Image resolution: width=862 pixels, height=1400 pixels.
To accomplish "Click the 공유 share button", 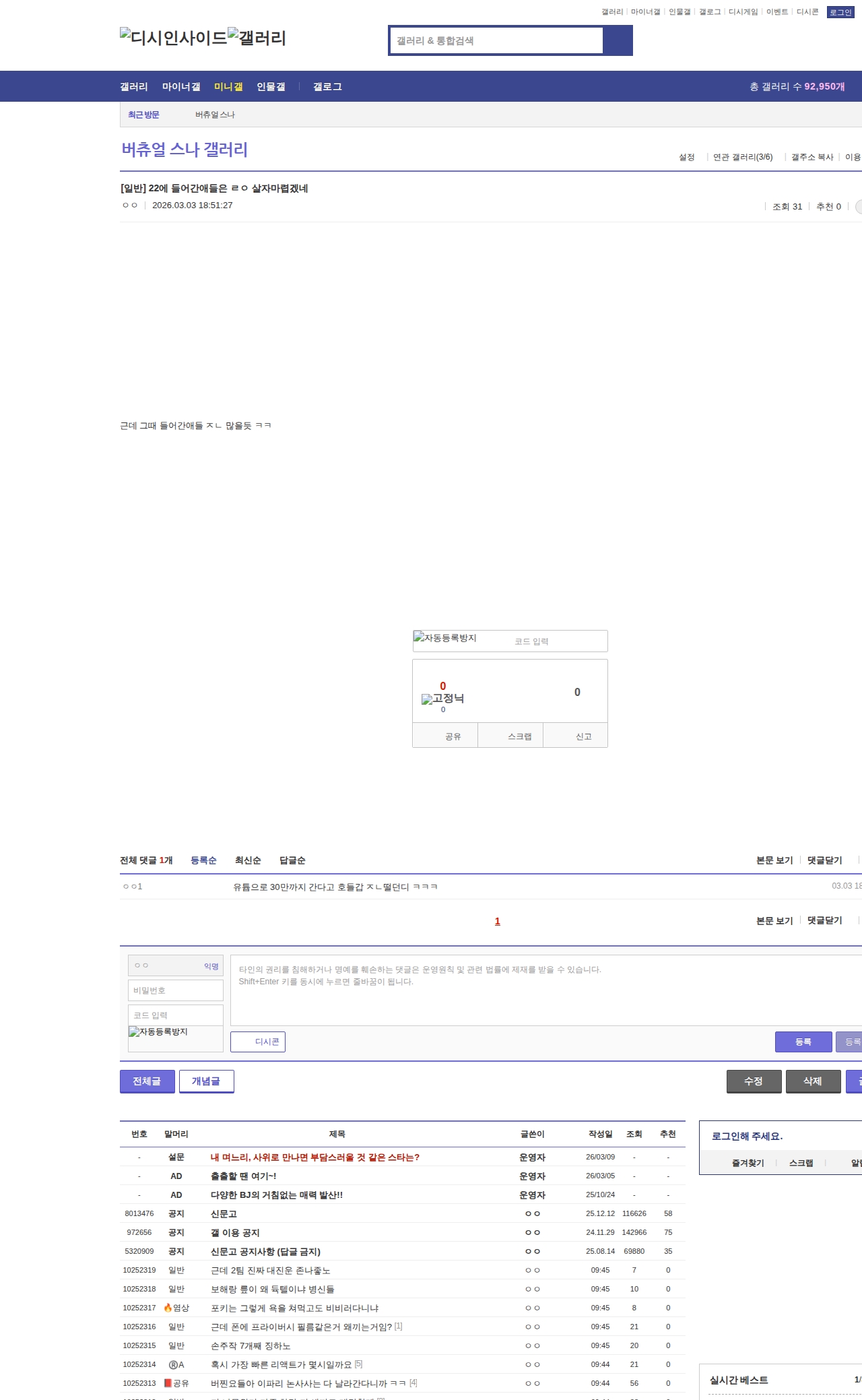I will click(445, 736).
